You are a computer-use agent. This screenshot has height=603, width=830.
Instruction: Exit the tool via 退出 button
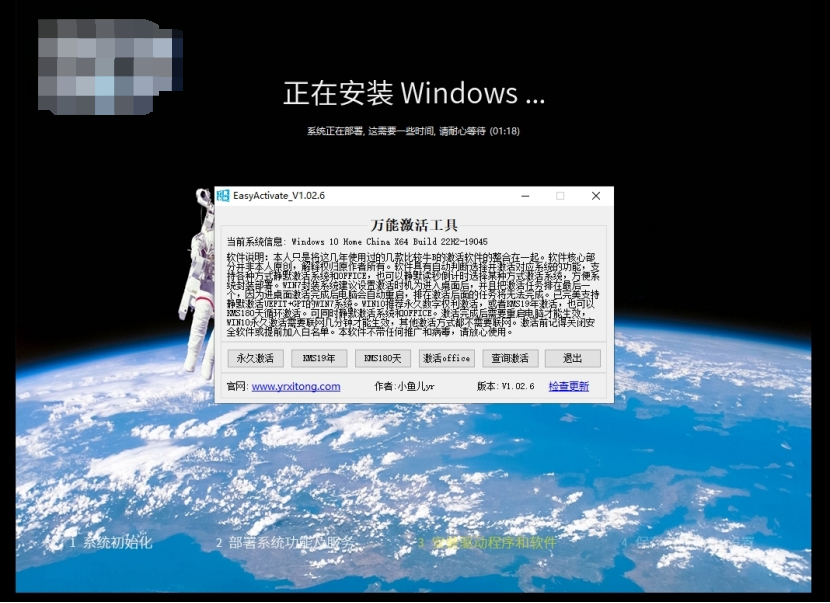tap(573, 358)
